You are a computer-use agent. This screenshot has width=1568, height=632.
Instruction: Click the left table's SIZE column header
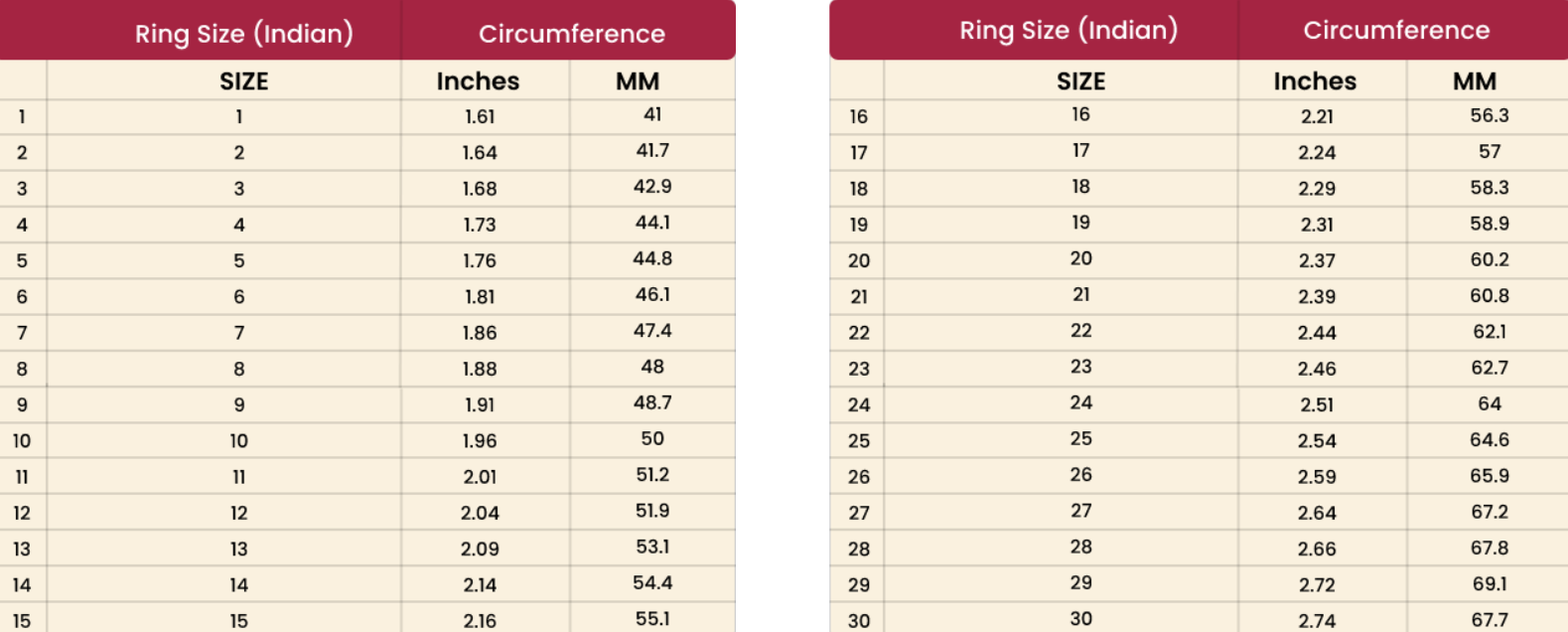(x=243, y=81)
